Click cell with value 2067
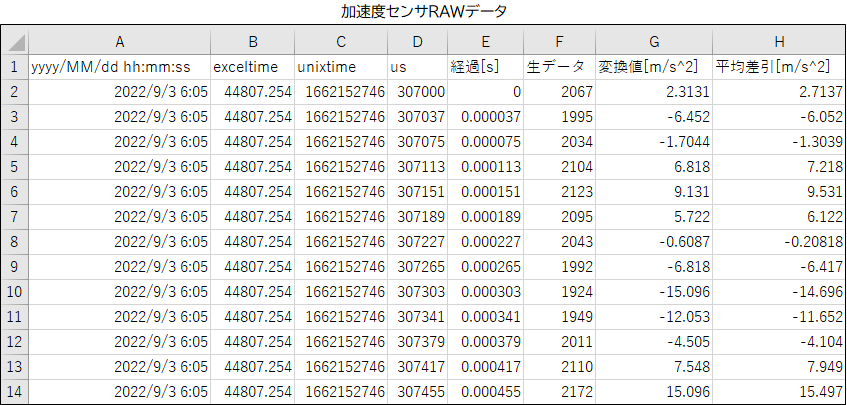Screen dimensions: 847x405 [560, 92]
